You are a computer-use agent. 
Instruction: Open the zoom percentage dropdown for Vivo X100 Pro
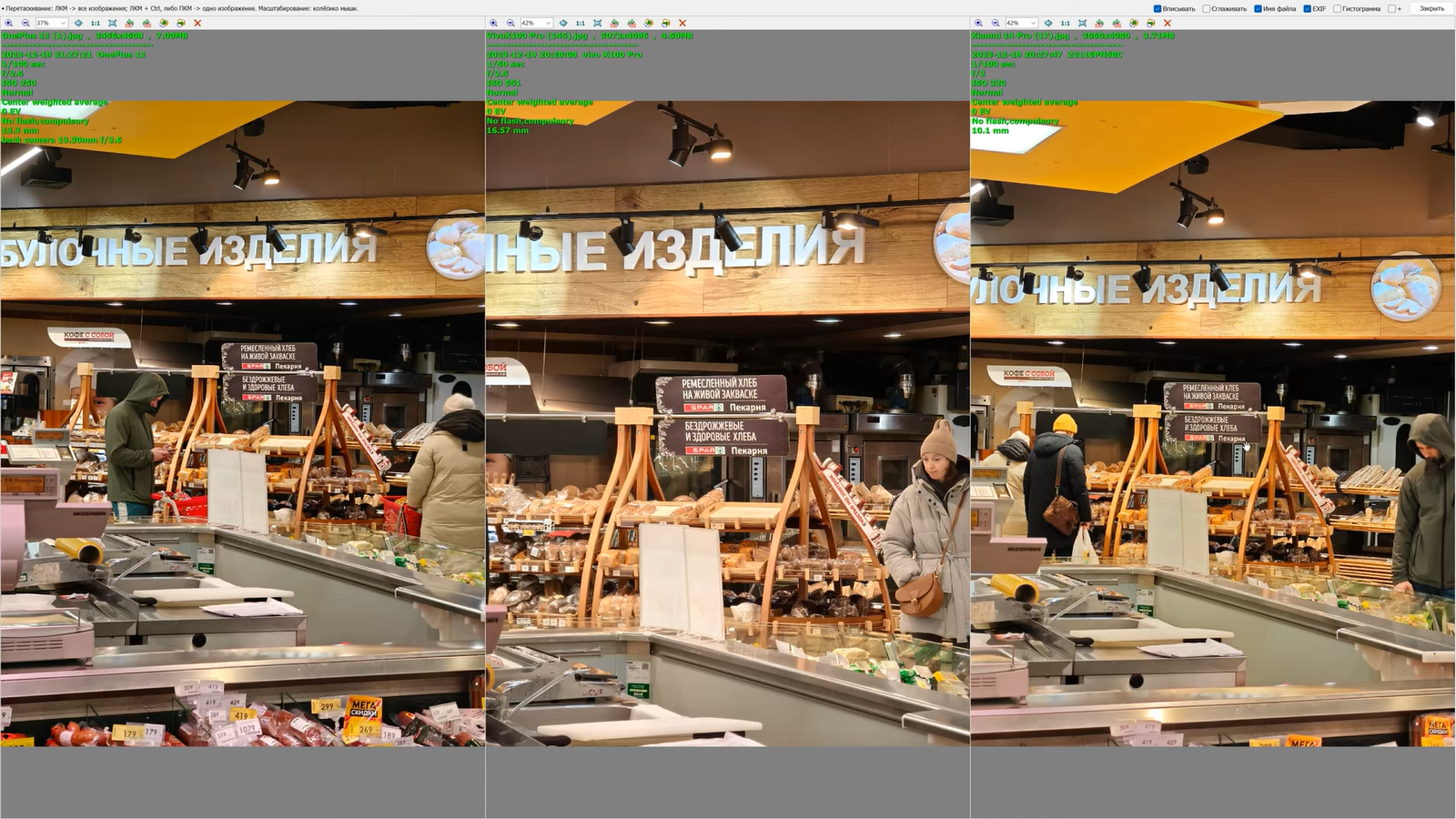[548, 23]
